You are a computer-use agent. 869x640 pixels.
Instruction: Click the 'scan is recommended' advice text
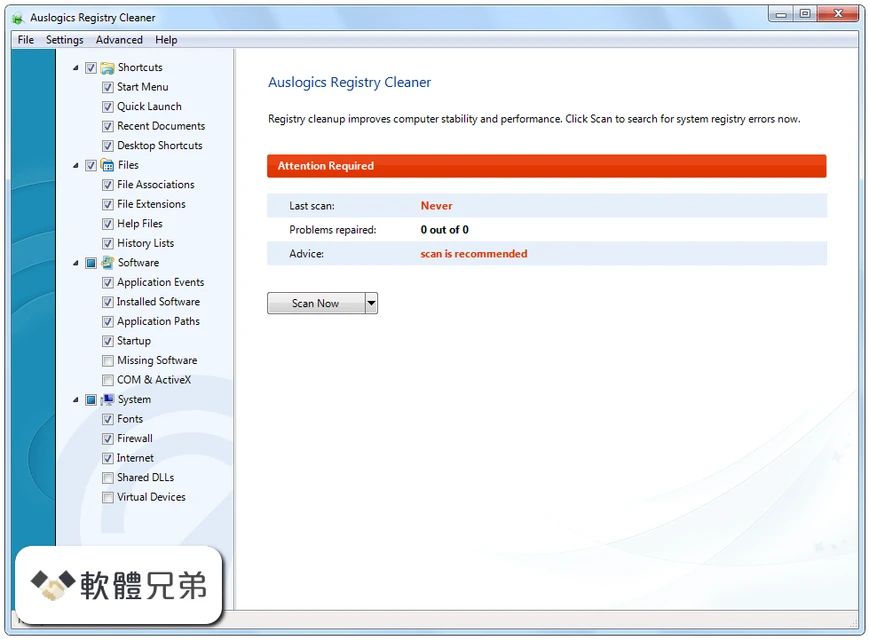(x=474, y=254)
